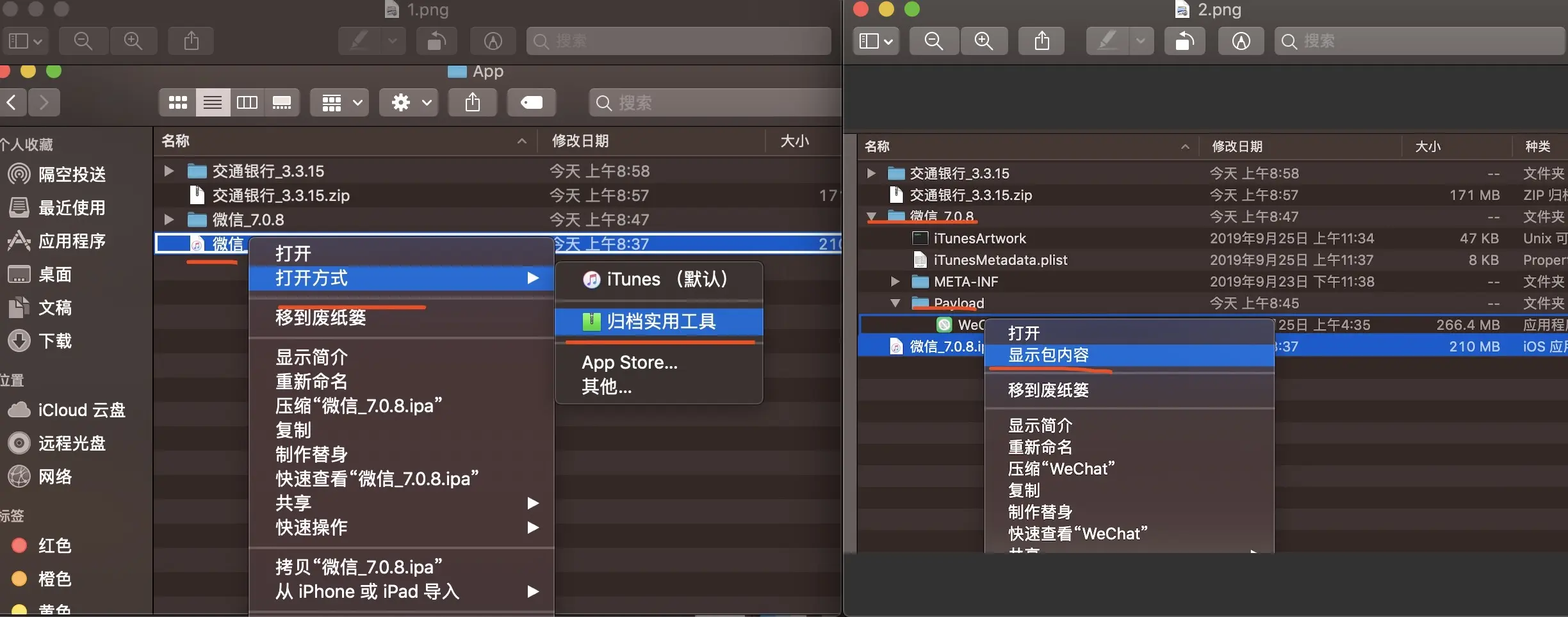The image size is (1568, 617).
Task: Expand 微信_7.0.8 folder in left Finder
Action: click(x=168, y=220)
